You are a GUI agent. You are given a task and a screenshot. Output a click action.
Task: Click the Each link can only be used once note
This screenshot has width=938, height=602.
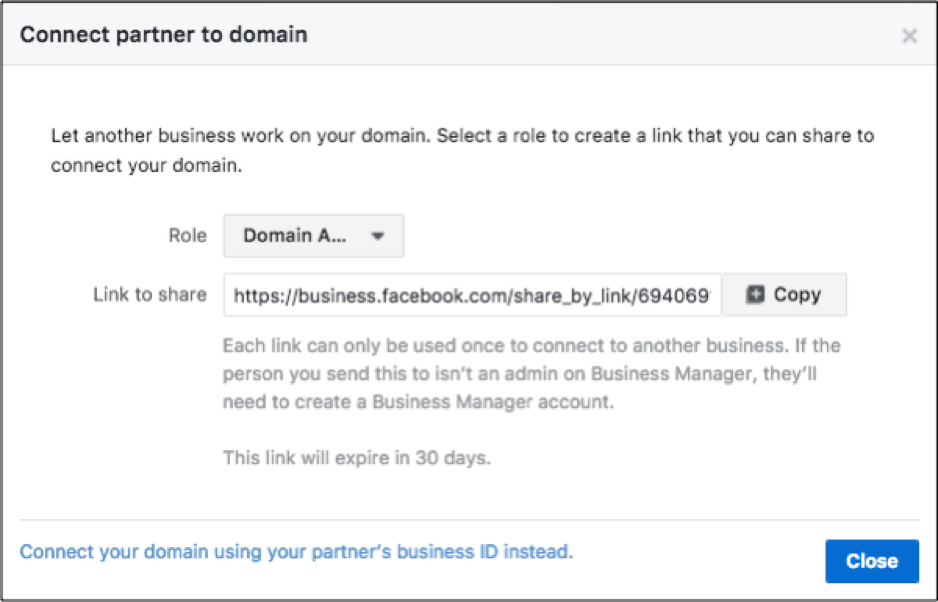(532, 373)
